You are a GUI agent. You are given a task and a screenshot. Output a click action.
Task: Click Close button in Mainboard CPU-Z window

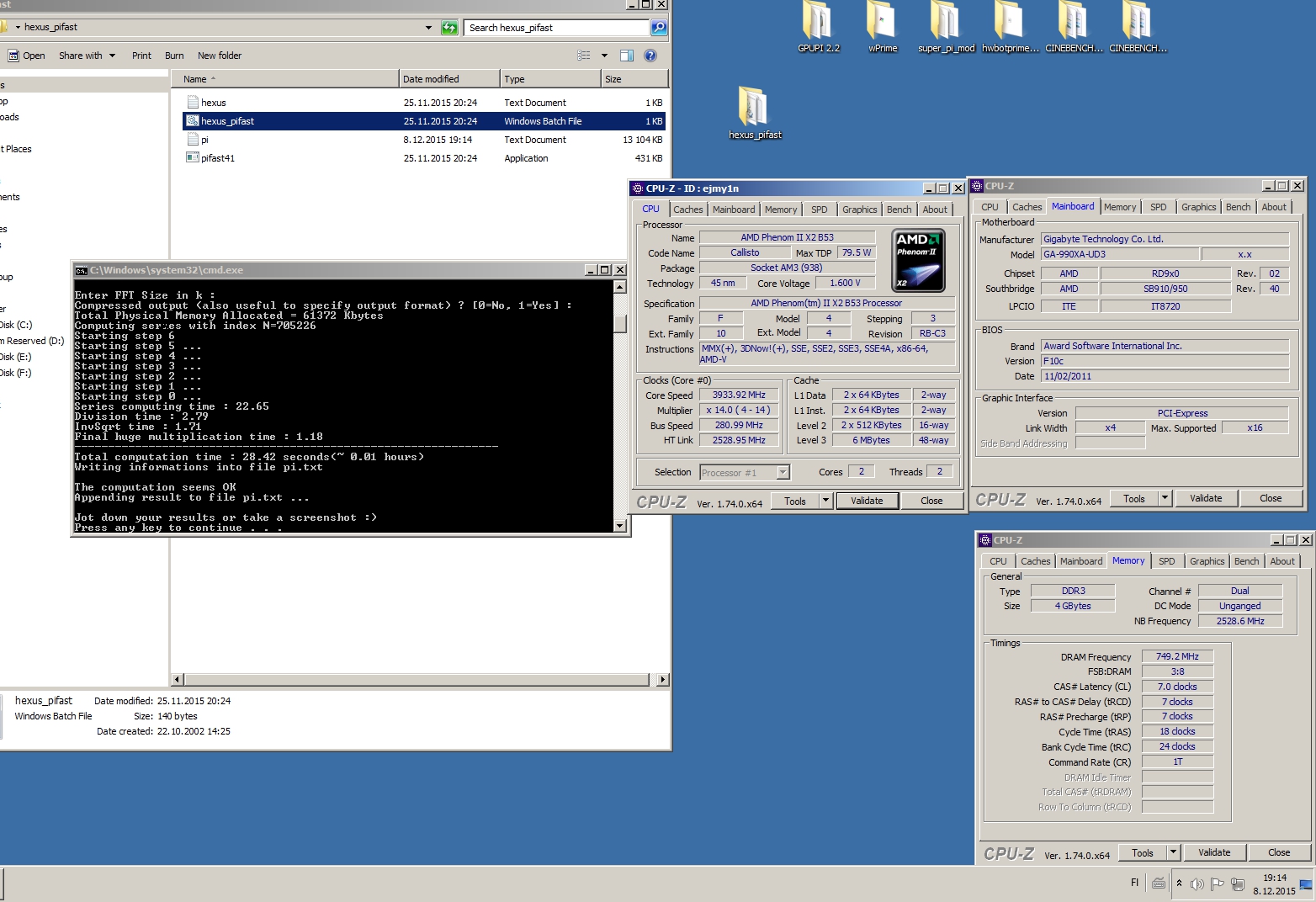[x=1271, y=498]
